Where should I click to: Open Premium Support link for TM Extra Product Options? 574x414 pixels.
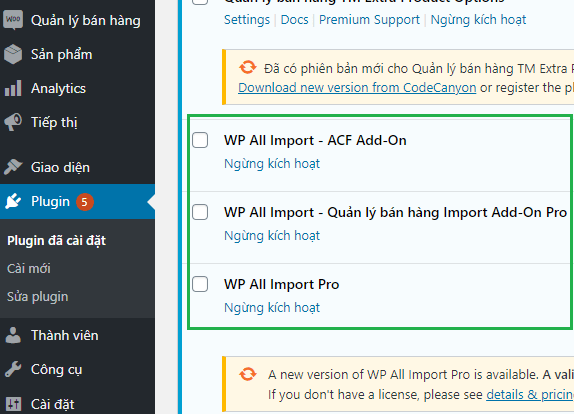pyautogui.click(x=369, y=20)
